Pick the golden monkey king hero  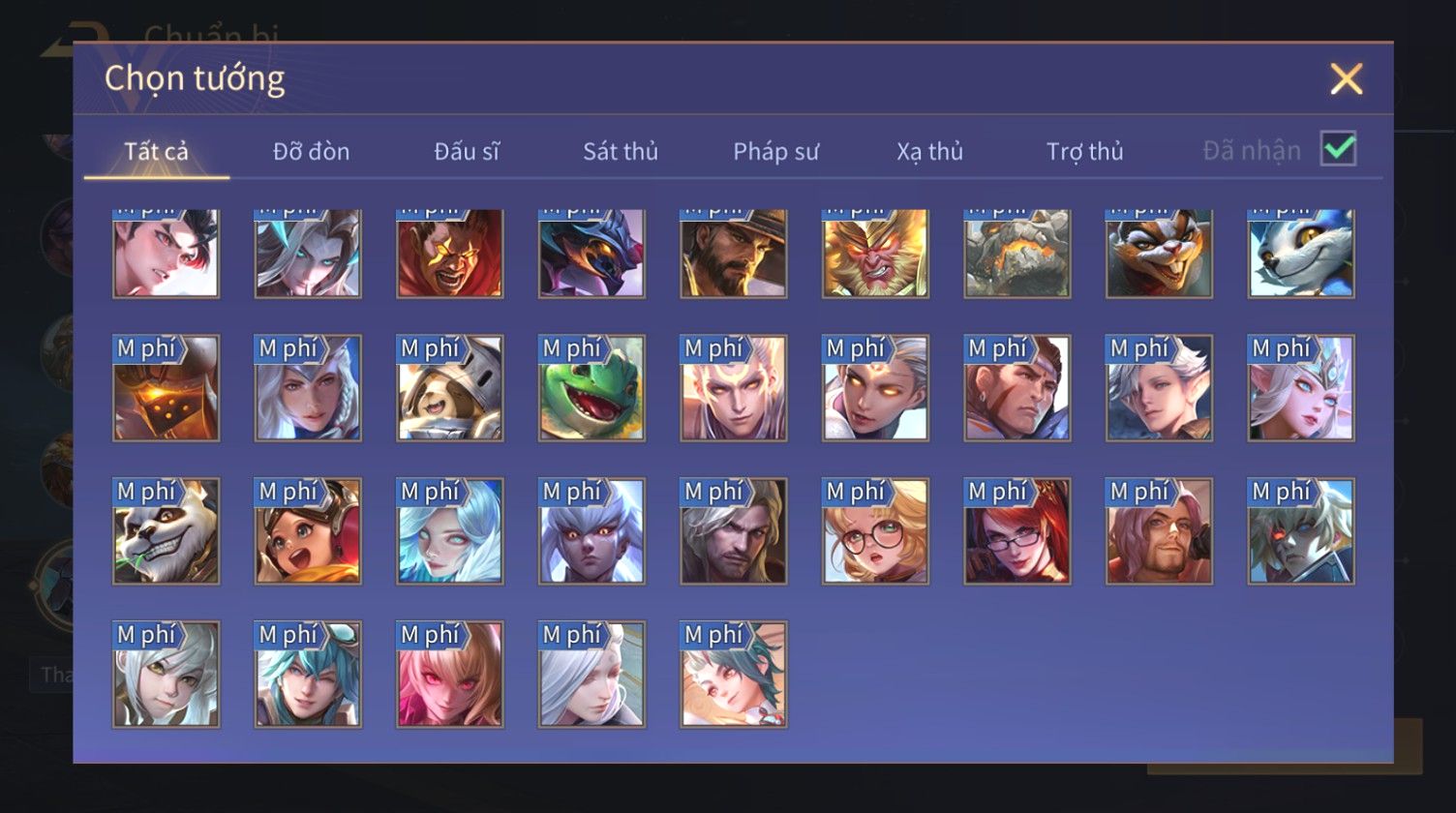pos(875,254)
